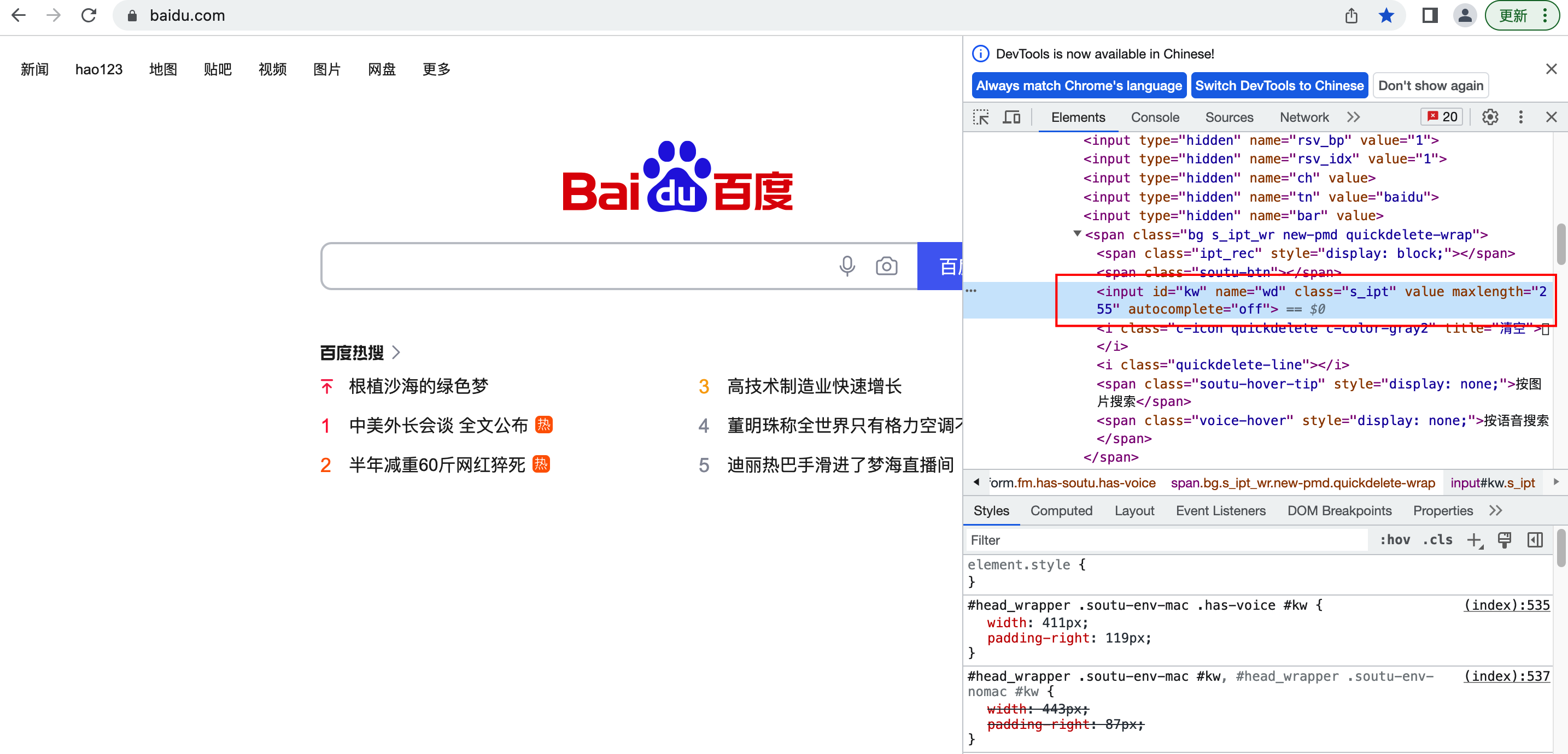
Task: Click the new style rule plus icon
Action: tap(1473, 540)
